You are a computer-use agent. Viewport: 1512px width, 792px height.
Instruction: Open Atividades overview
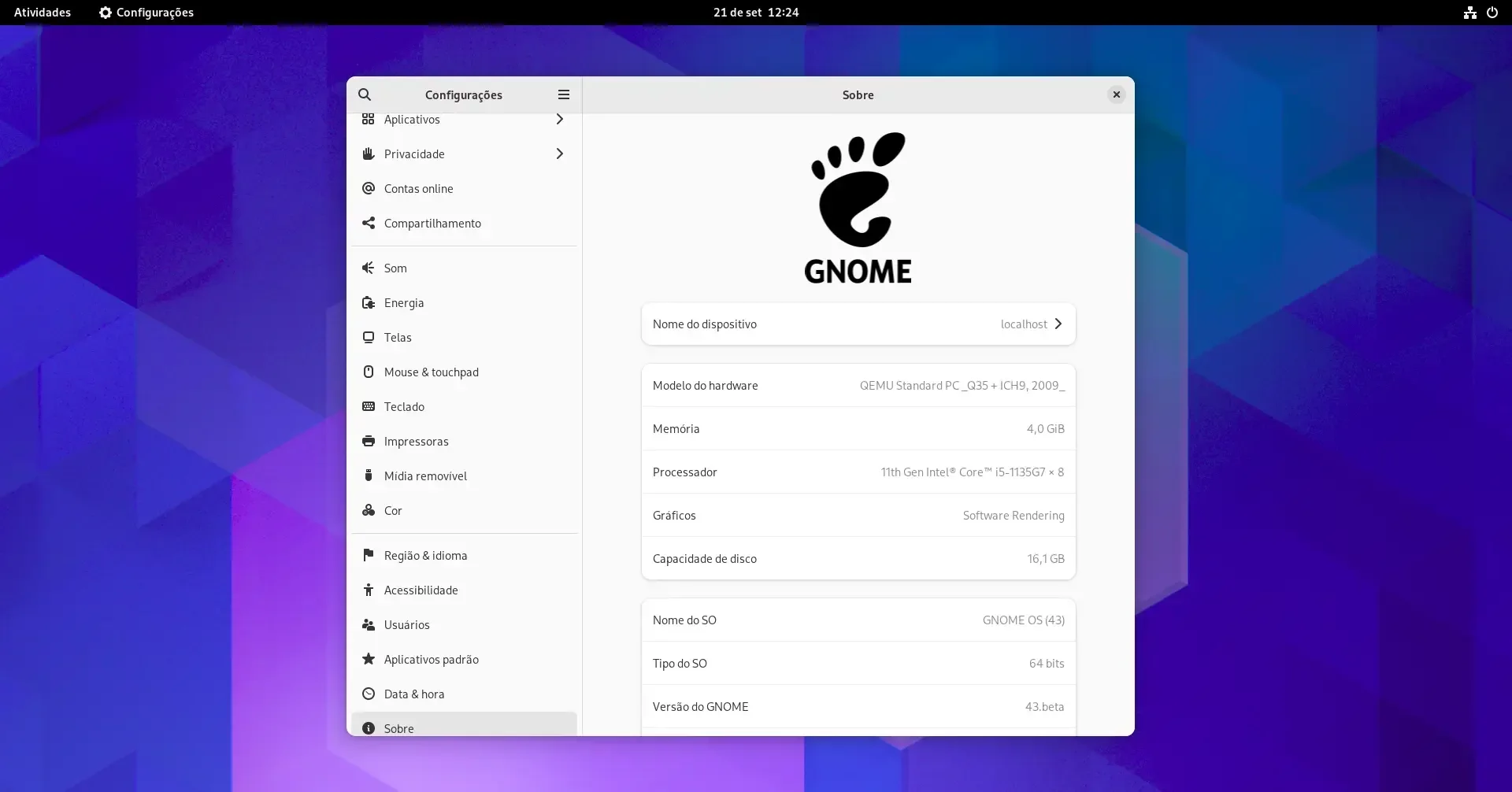tap(43, 13)
